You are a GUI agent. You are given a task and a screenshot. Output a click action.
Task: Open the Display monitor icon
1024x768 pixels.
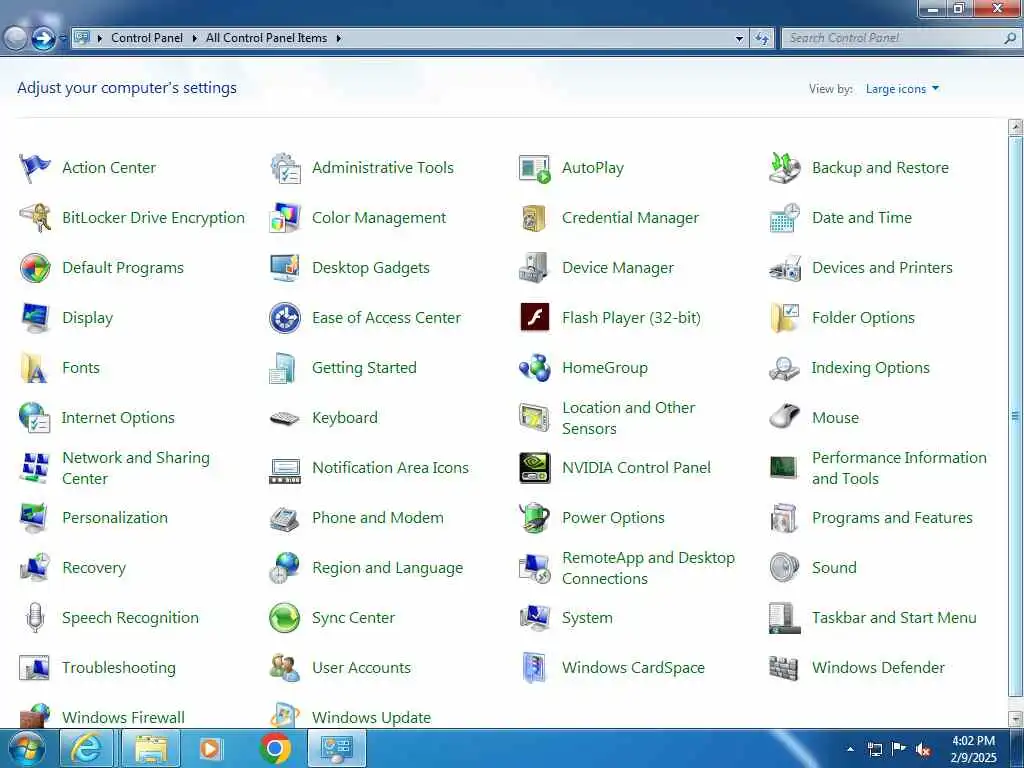point(35,318)
